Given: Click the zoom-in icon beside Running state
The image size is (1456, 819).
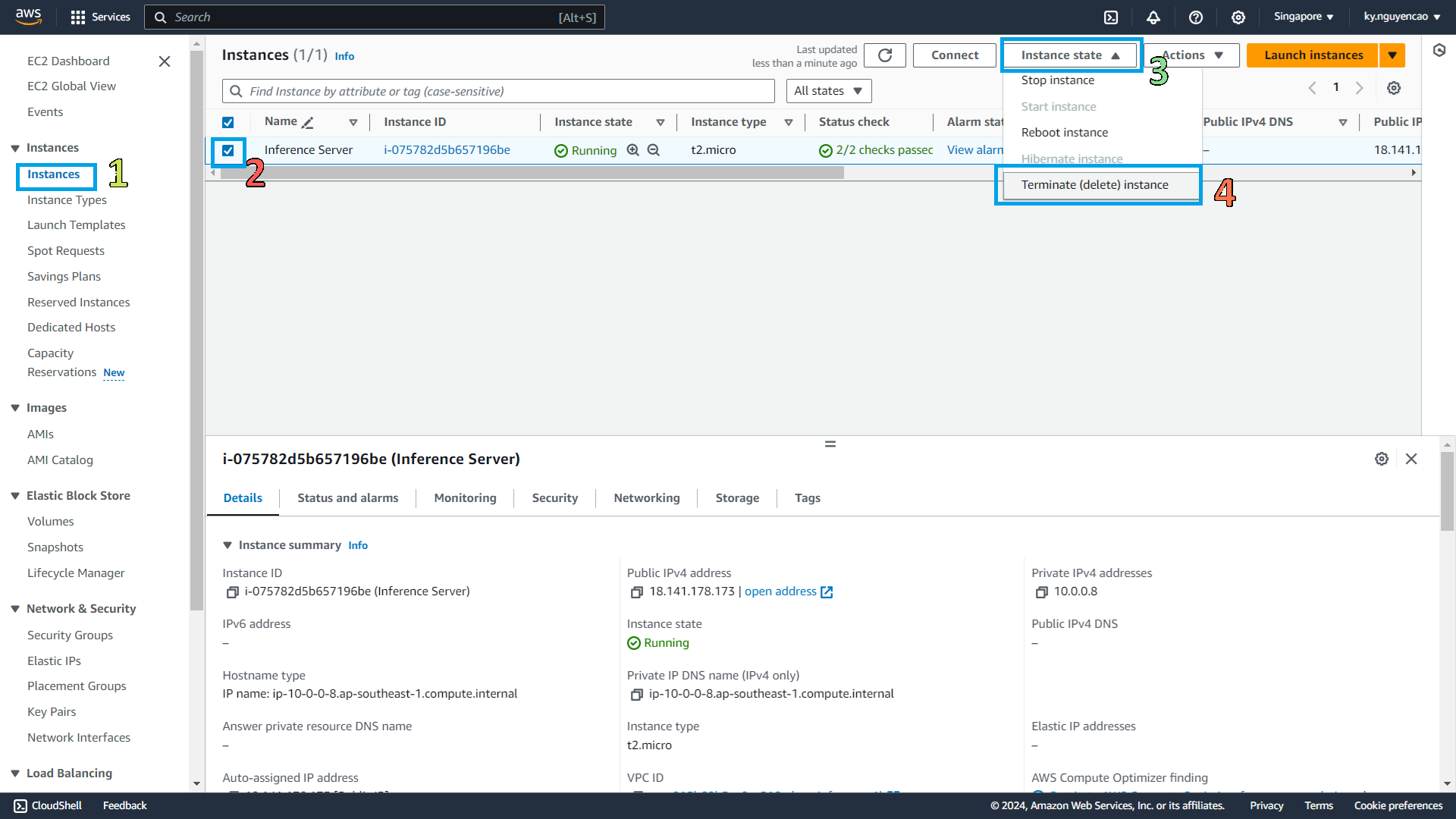Looking at the screenshot, I should (633, 150).
